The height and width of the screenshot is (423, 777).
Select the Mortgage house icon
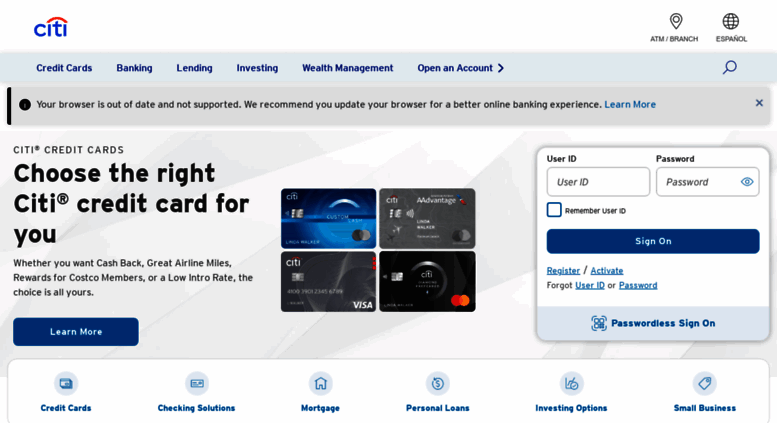321,383
